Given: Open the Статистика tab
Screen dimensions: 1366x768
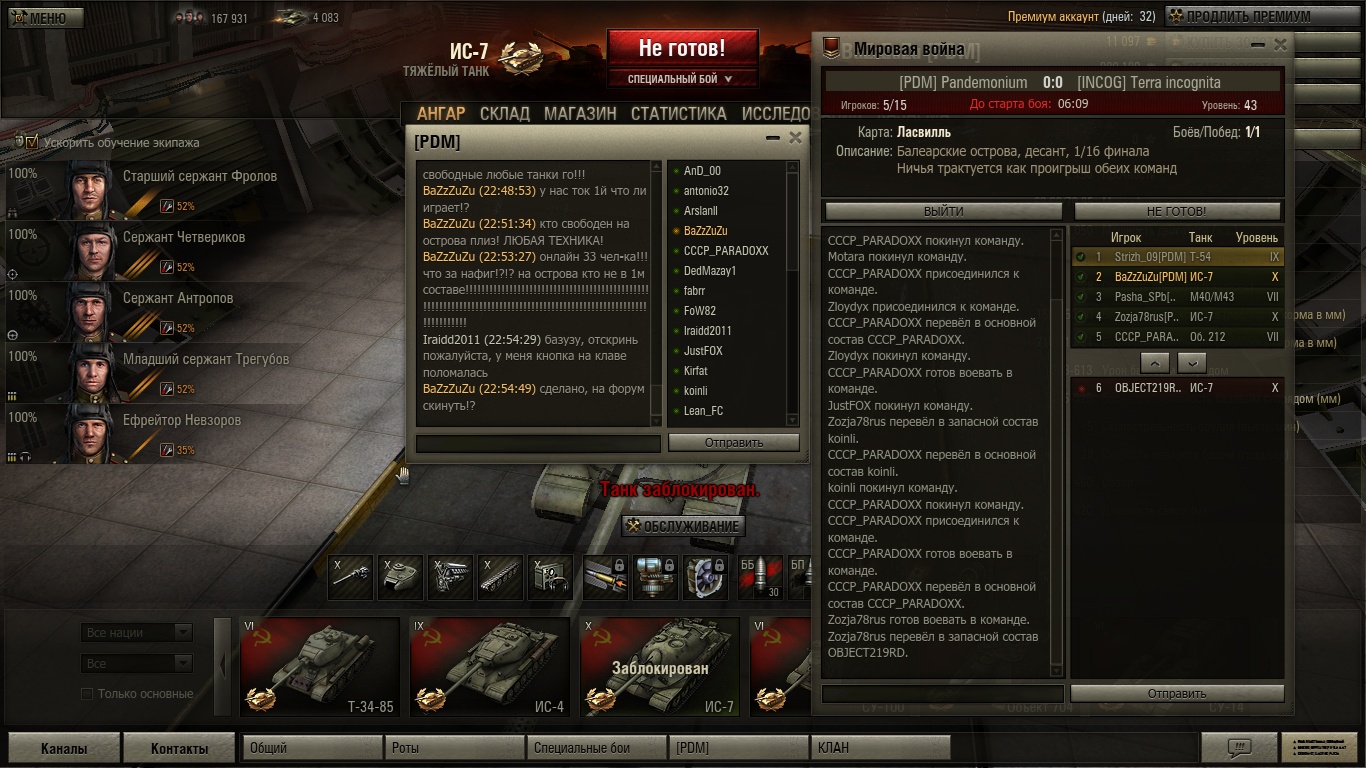Looking at the screenshot, I should [679, 114].
